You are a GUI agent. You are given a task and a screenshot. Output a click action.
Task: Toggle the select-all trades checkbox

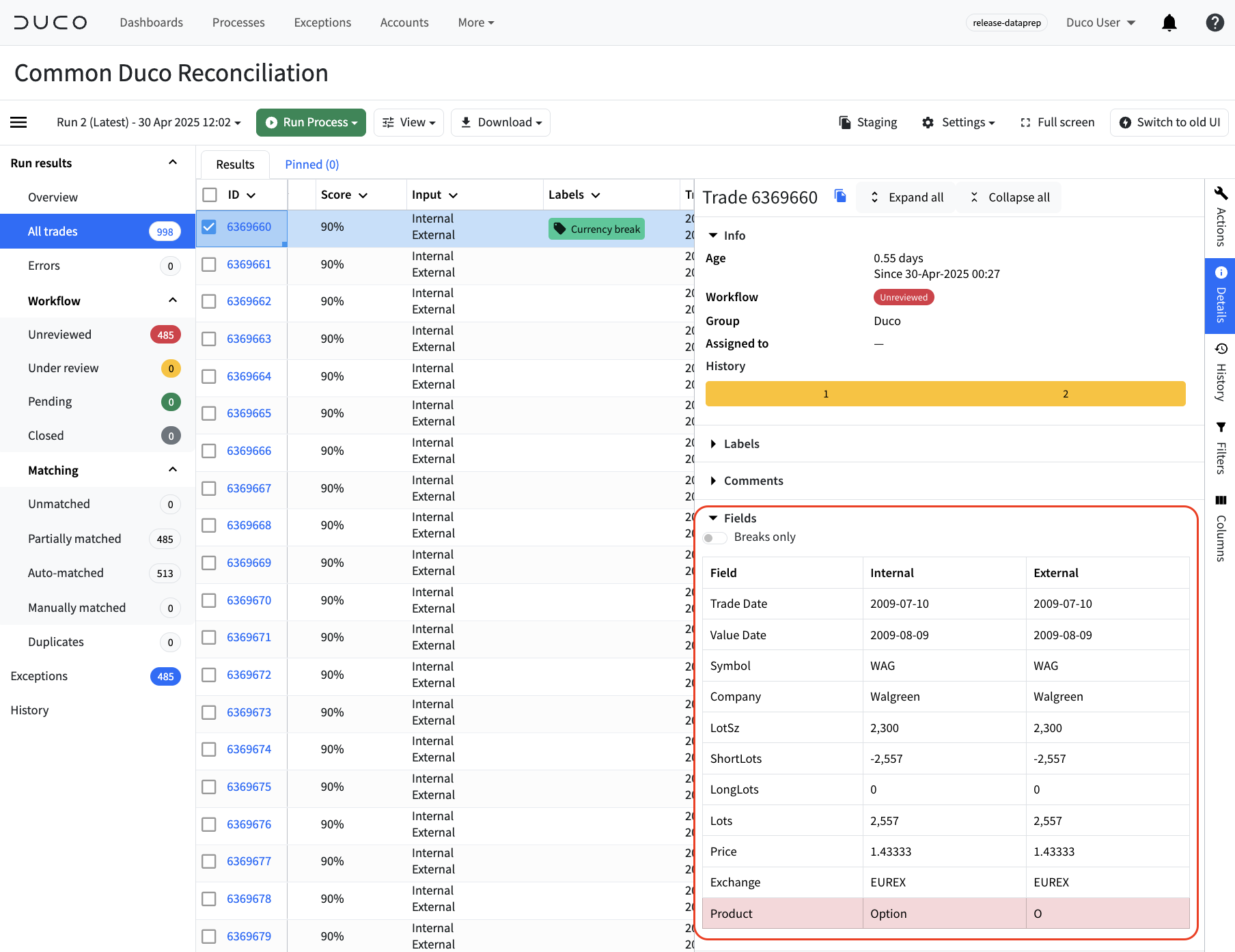(x=210, y=195)
